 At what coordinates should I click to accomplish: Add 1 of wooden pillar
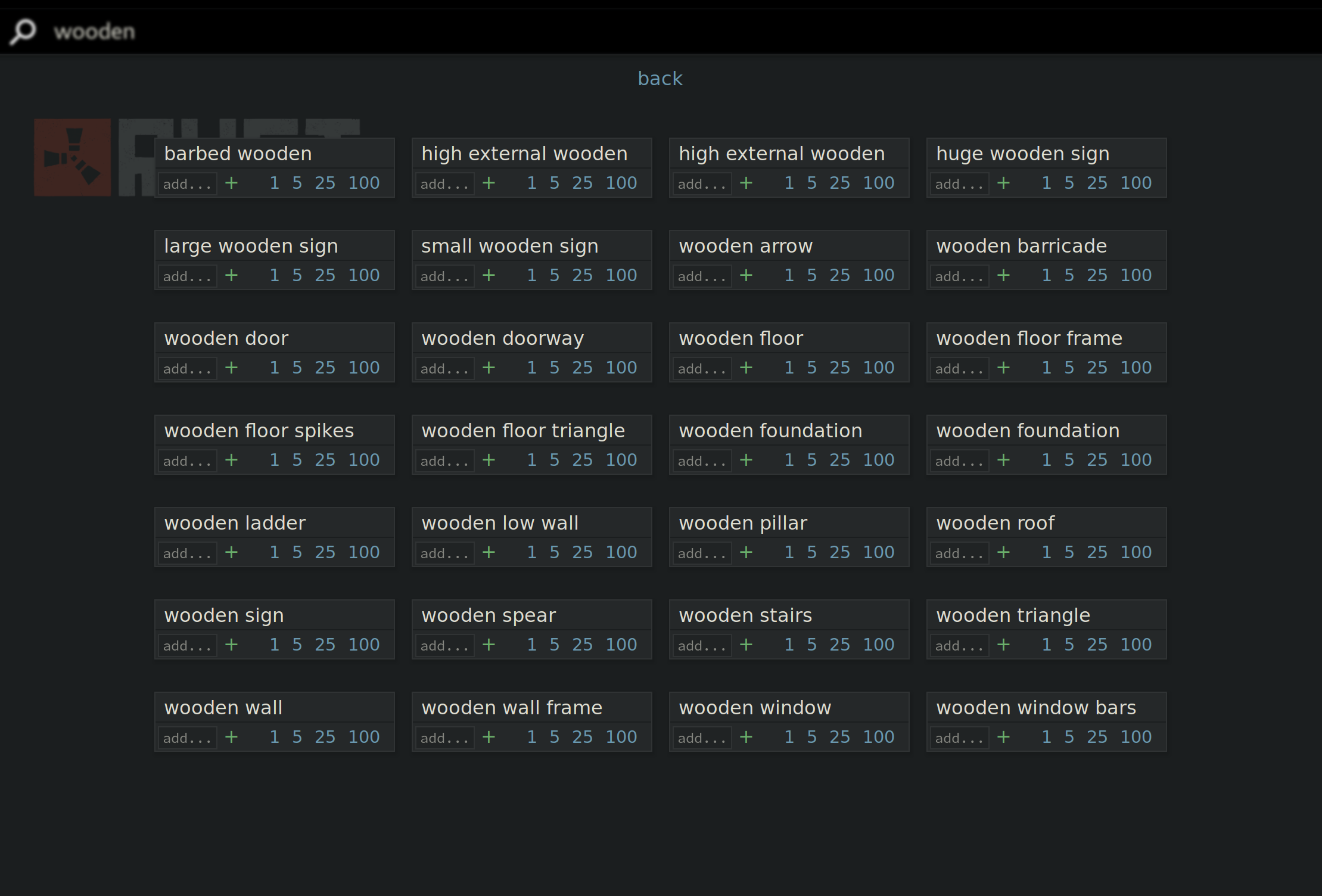tap(789, 552)
